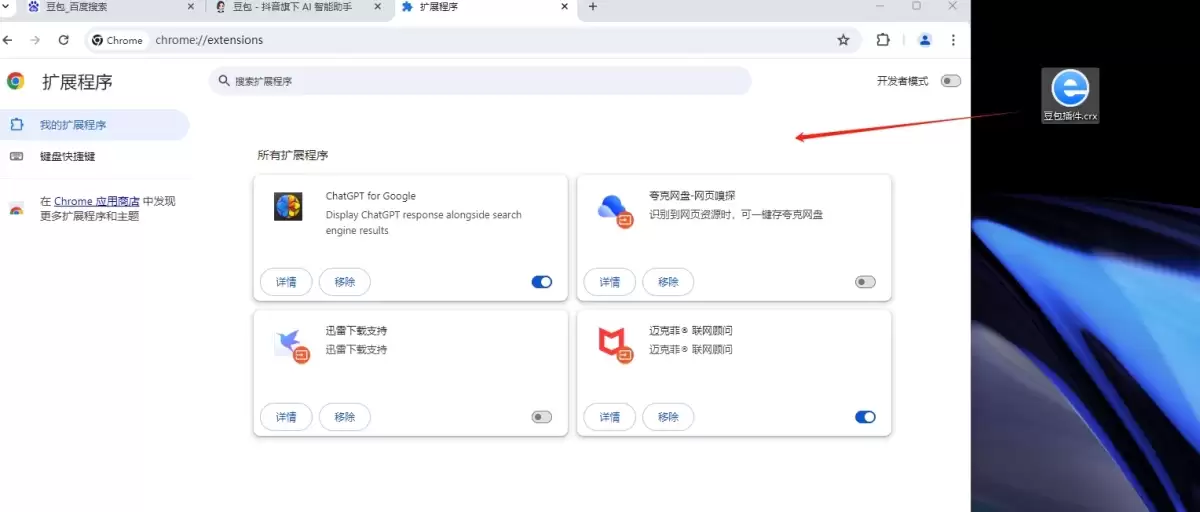Click the 所有扩展程序 heading text
1200x512 pixels.
point(293,155)
